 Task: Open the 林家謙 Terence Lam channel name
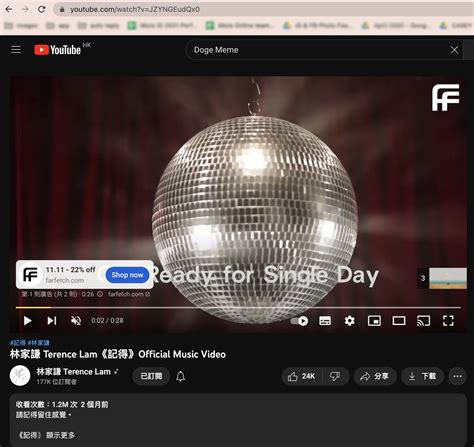click(x=73, y=372)
